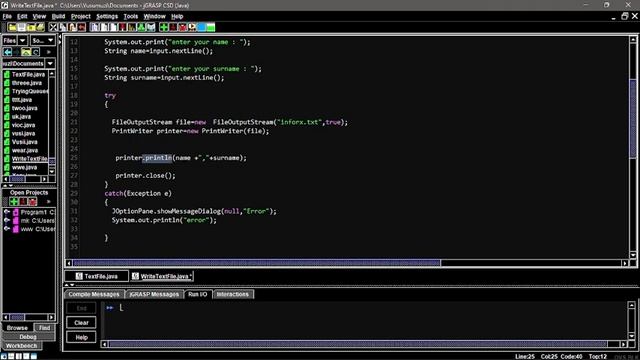Select vioc.java in the file list

click(23, 125)
